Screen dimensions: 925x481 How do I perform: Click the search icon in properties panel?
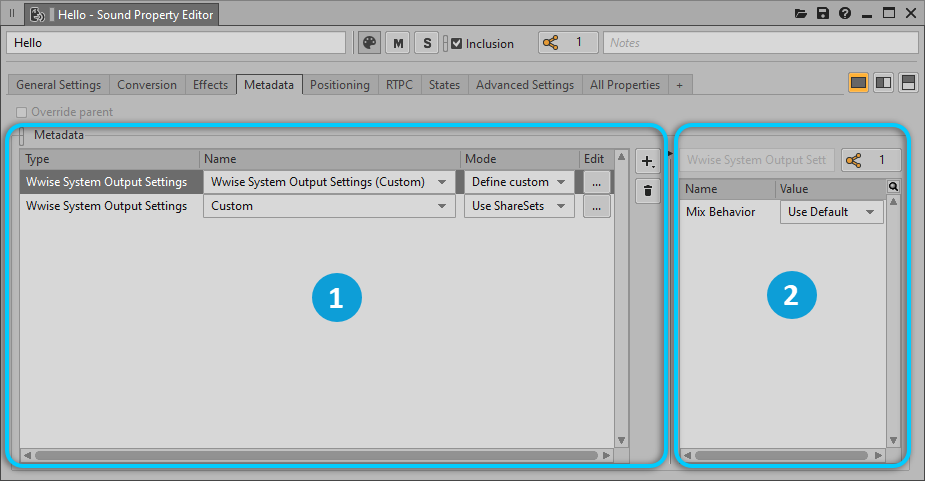(x=893, y=187)
